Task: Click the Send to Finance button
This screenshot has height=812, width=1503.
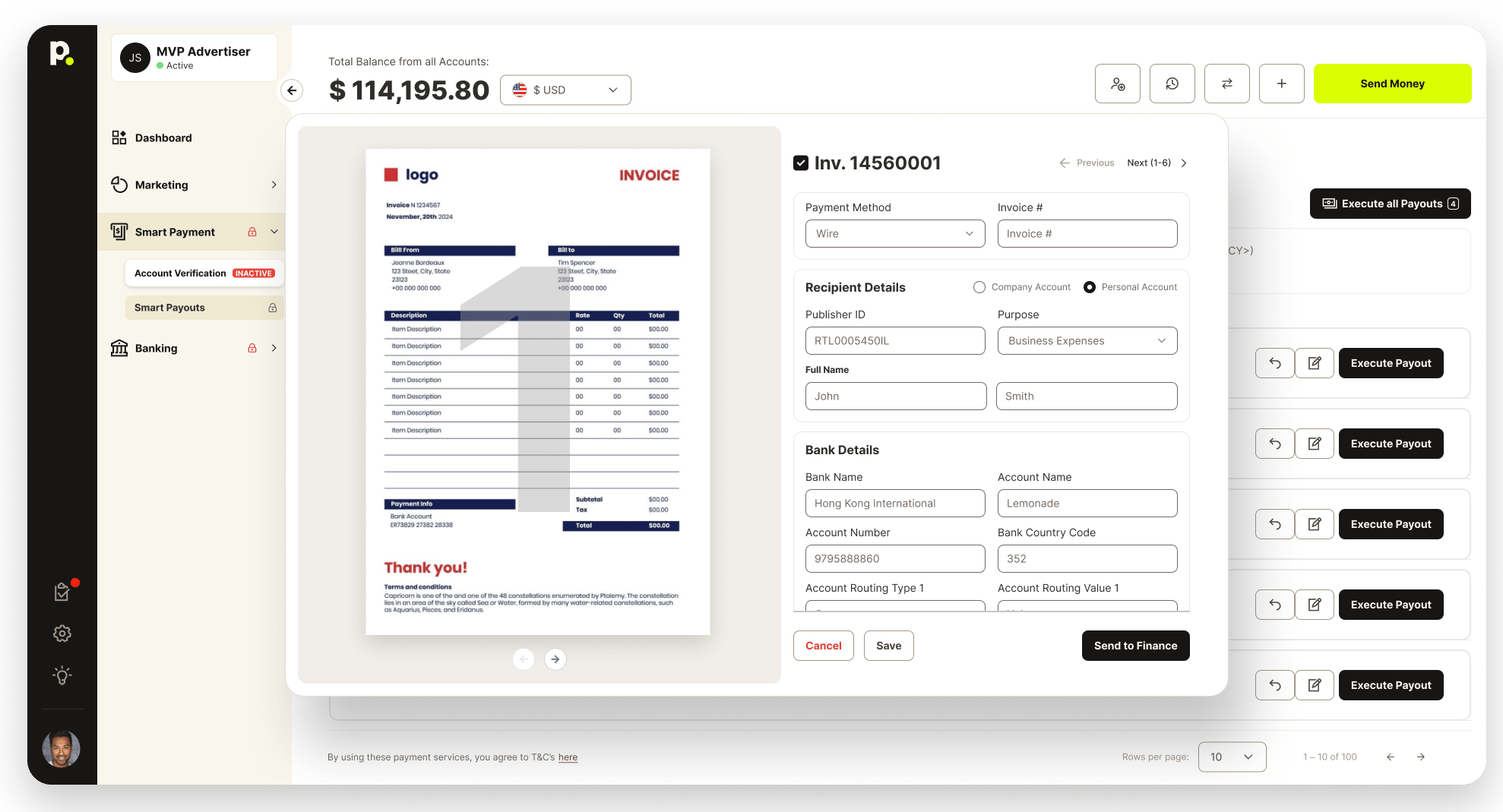Action: click(1135, 646)
